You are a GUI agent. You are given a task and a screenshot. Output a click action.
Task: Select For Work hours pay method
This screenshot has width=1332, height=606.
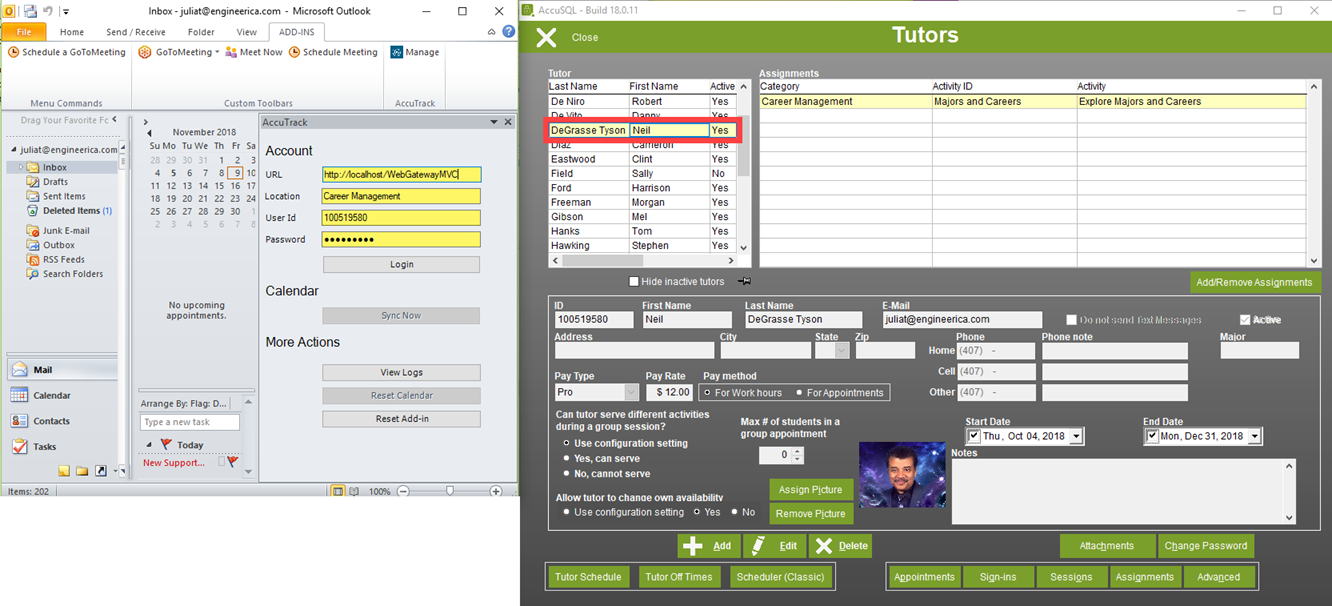click(x=708, y=393)
